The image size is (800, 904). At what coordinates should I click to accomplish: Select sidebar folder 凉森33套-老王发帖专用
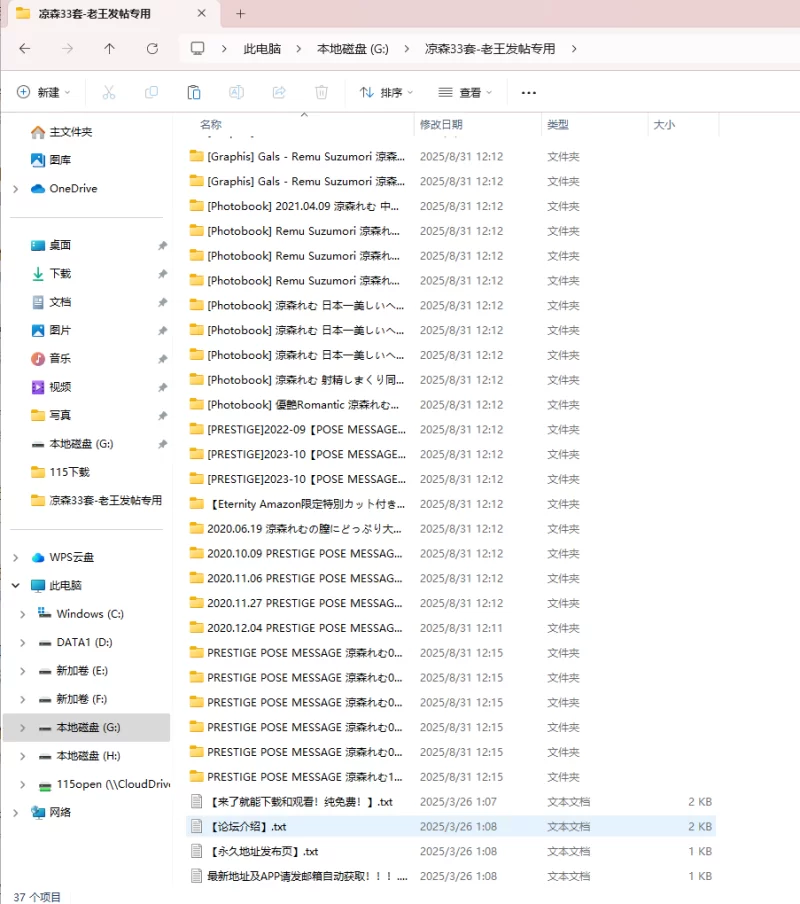(x=105, y=500)
